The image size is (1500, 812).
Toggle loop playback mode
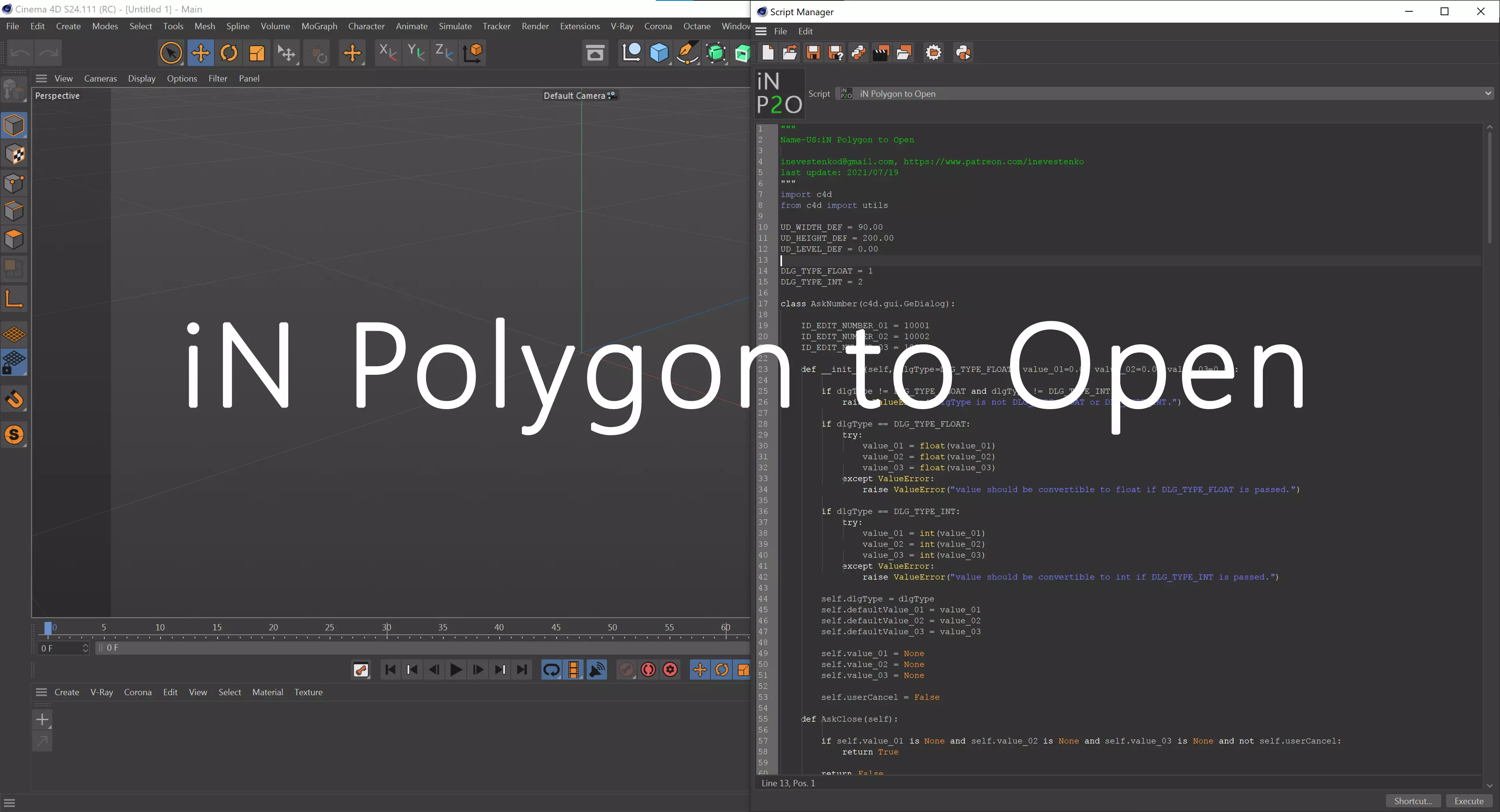[x=551, y=670]
